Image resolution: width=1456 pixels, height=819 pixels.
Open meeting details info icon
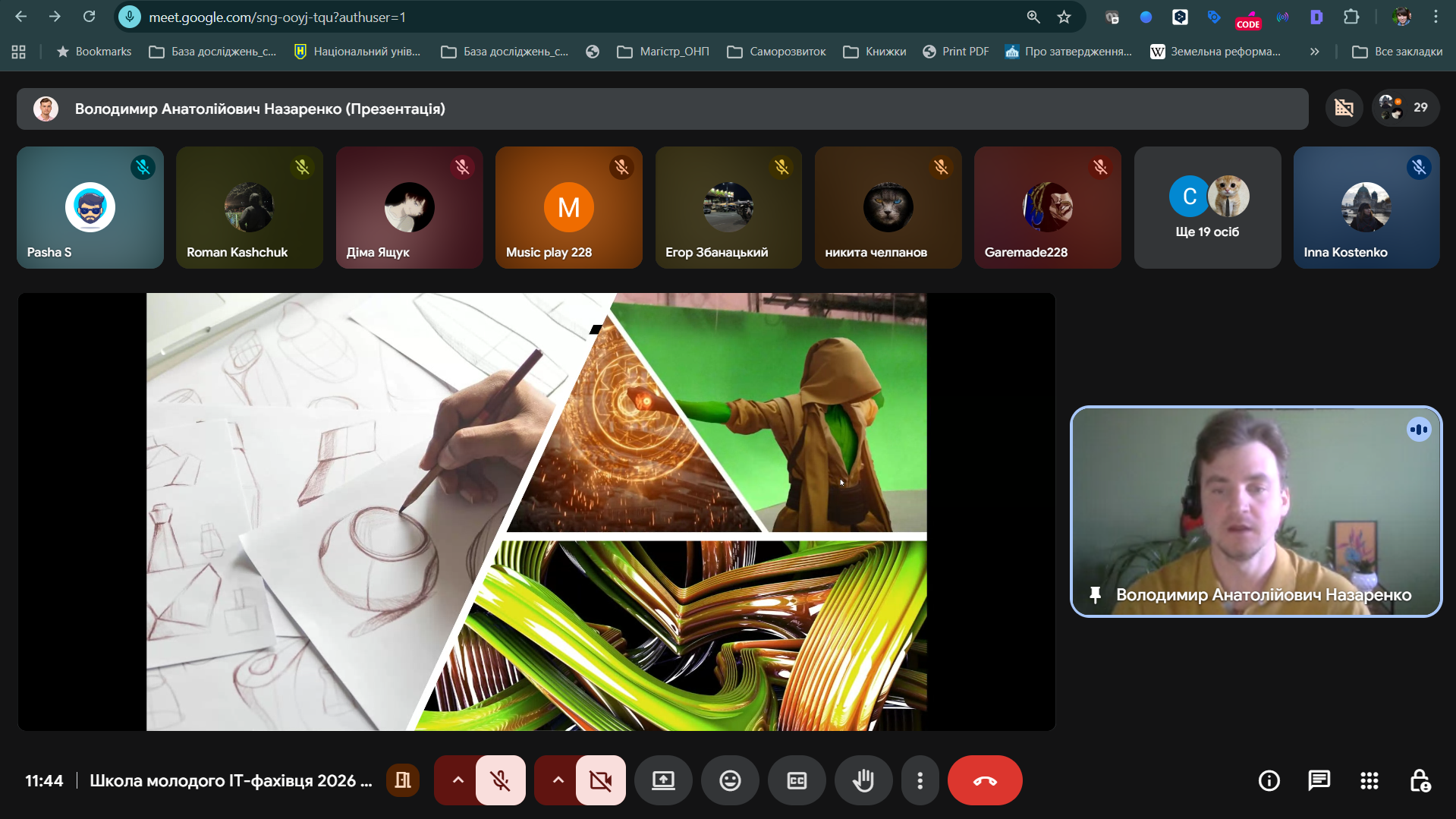pyautogui.click(x=1269, y=780)
